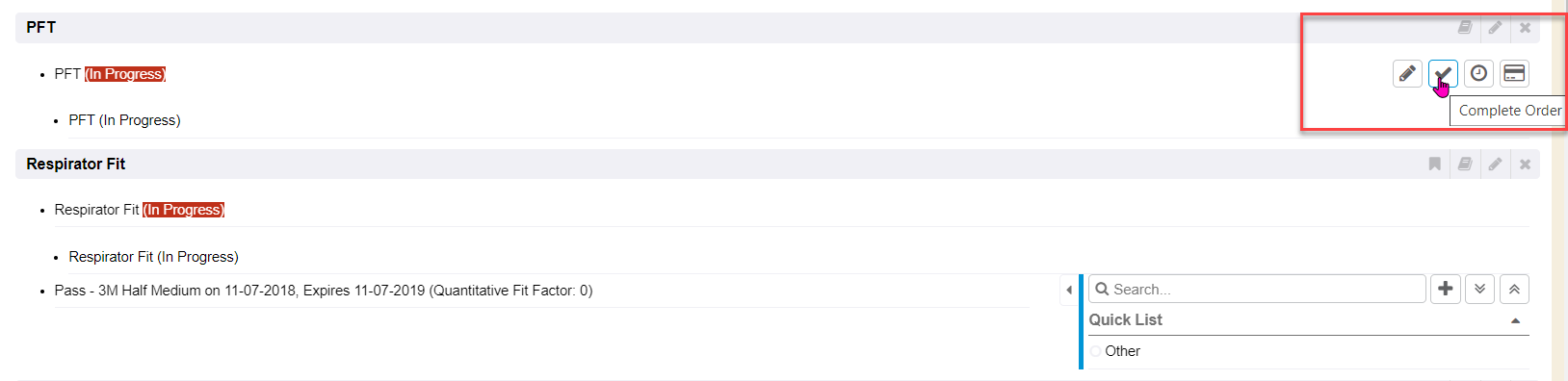Click the PFT In Progress red status label

coord(125,74)
